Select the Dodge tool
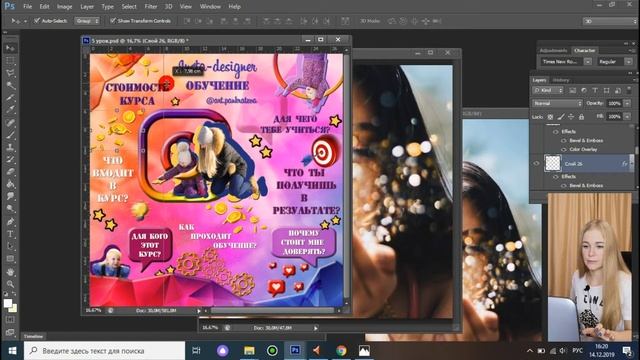Viewport: 640px width, 360px height. 10,209
